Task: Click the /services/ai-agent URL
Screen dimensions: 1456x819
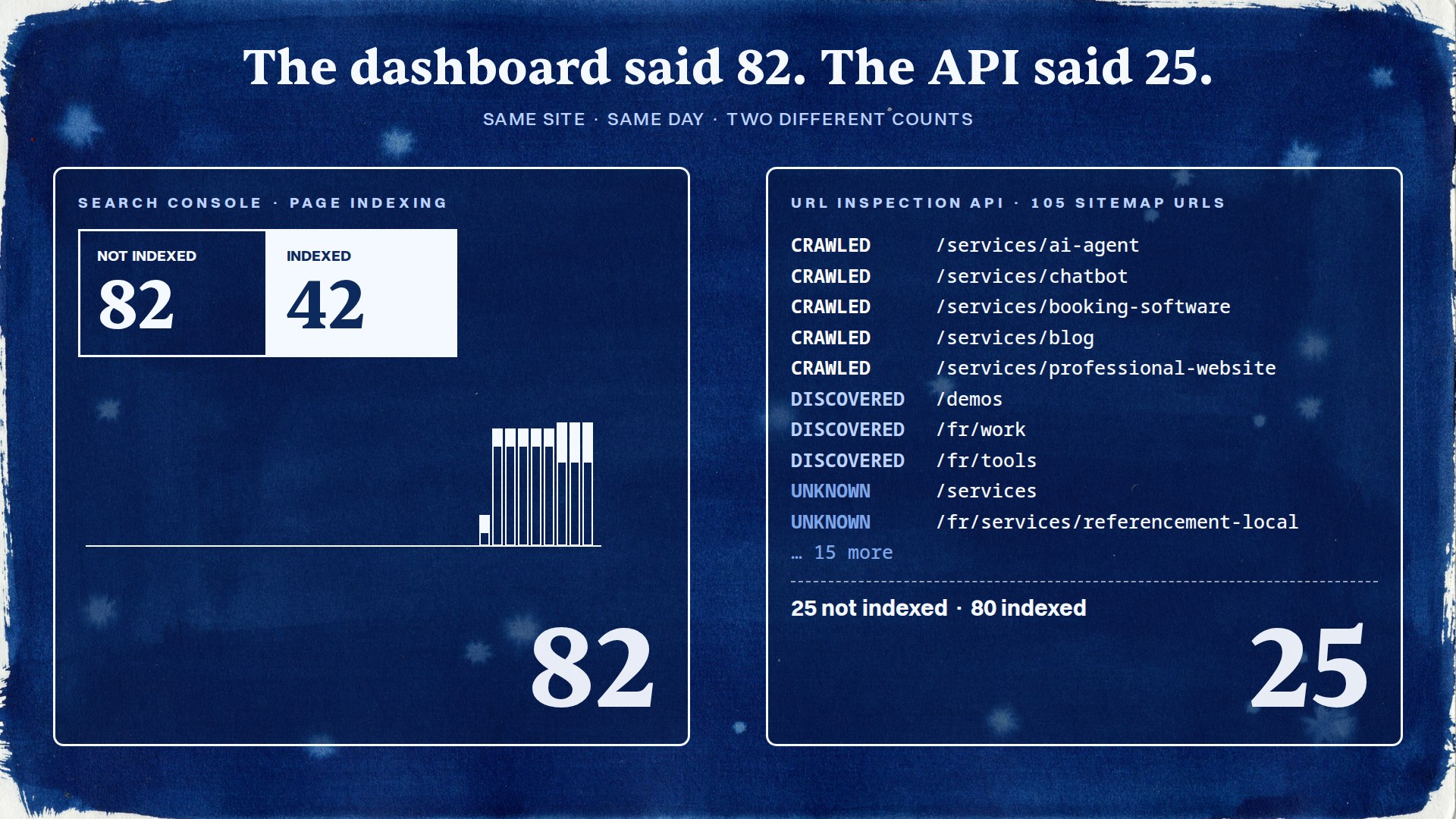Action: (x=1037, y=246)
